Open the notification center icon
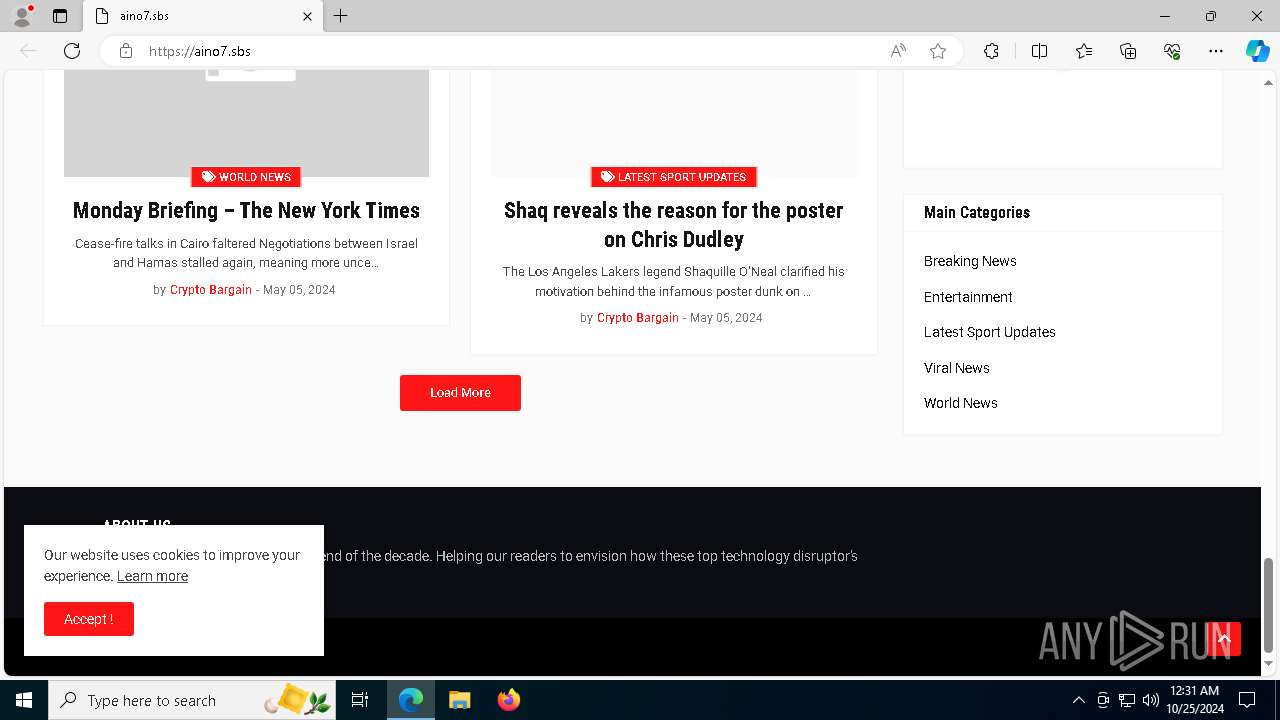 [1247, 700]
